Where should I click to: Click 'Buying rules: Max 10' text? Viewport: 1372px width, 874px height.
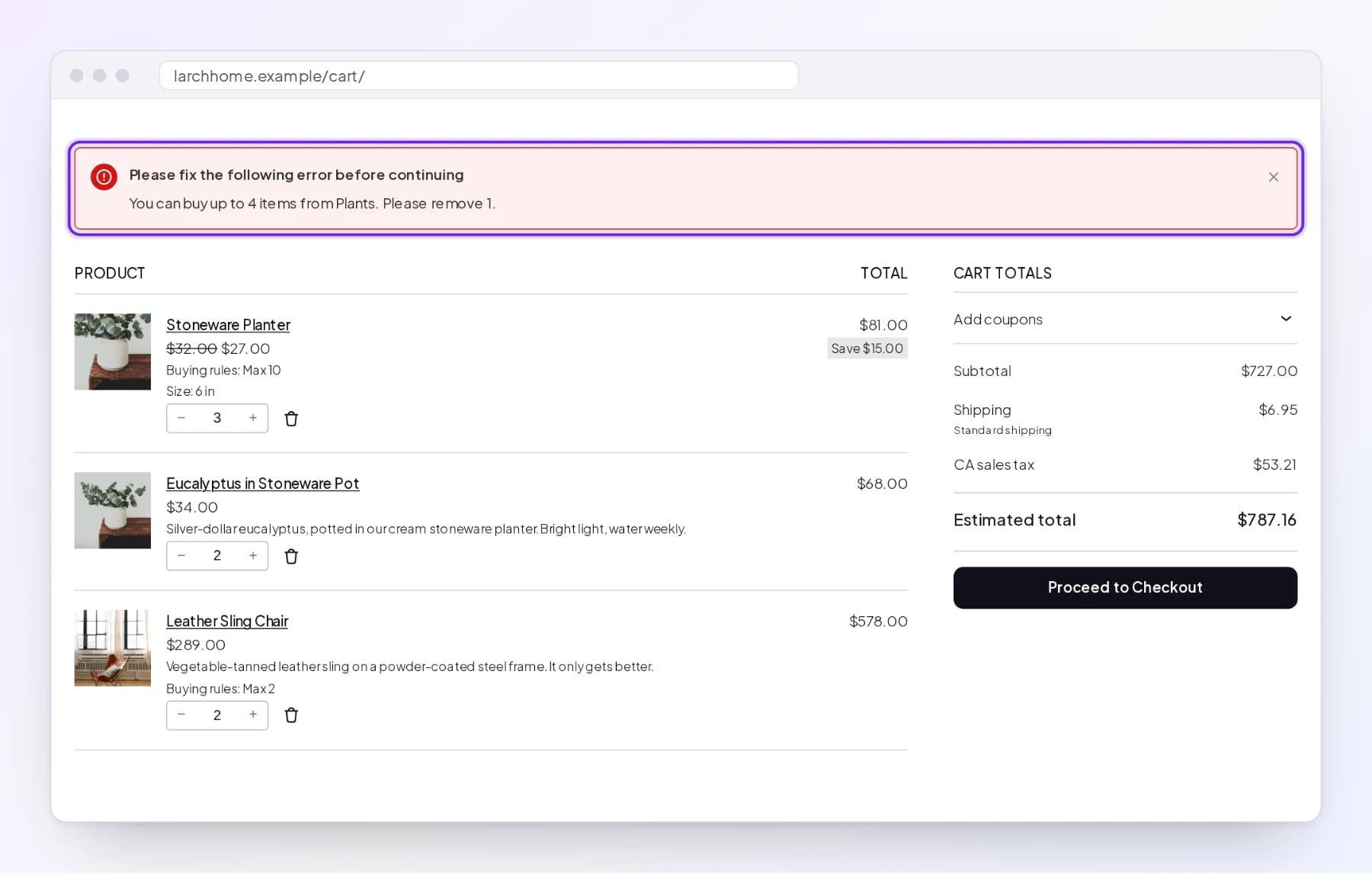223,370
